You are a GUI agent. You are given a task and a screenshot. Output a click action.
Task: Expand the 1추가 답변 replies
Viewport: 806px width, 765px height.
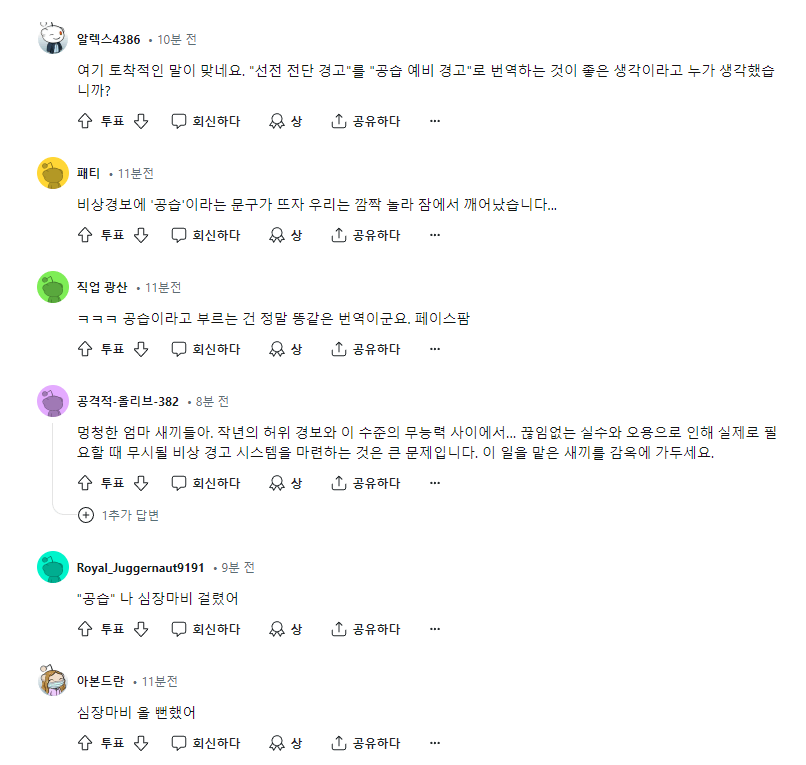(119, 515)
